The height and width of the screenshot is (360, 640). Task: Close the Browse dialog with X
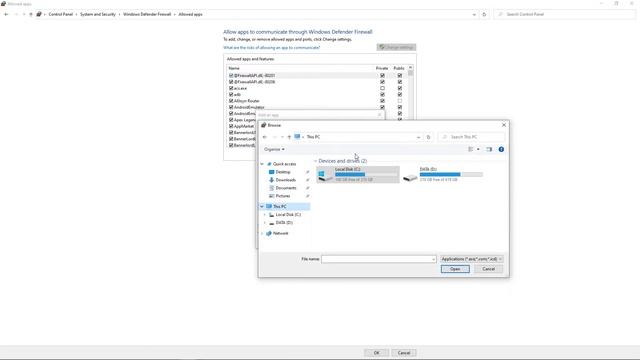504,125
